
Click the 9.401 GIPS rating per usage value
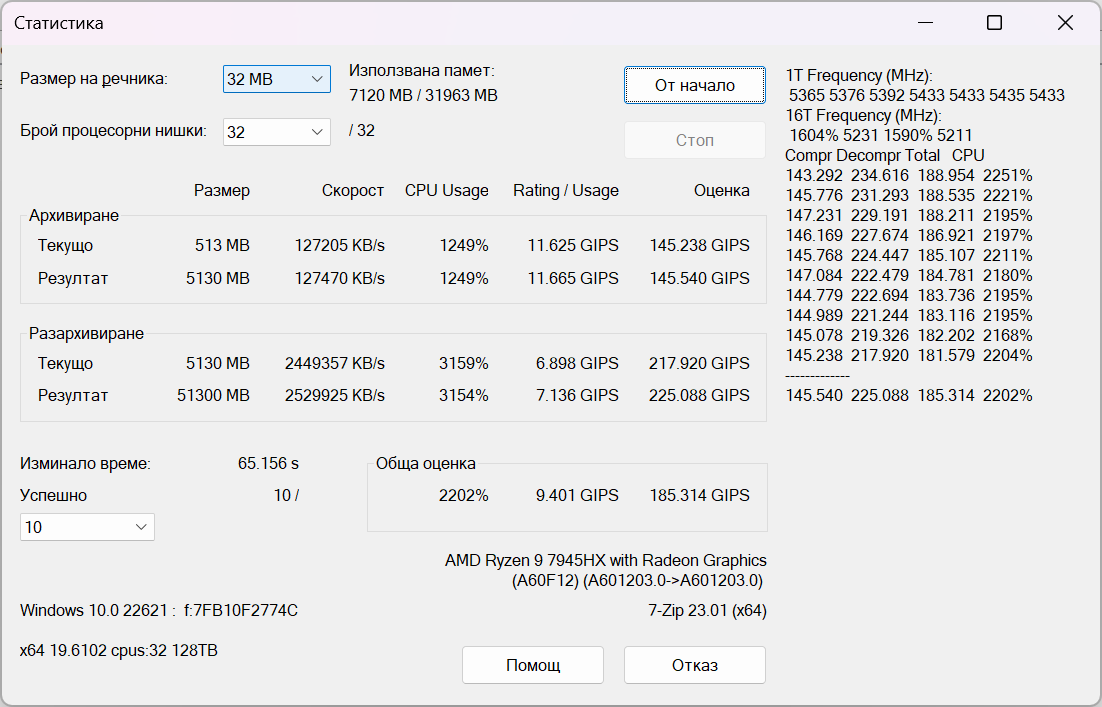577,495
